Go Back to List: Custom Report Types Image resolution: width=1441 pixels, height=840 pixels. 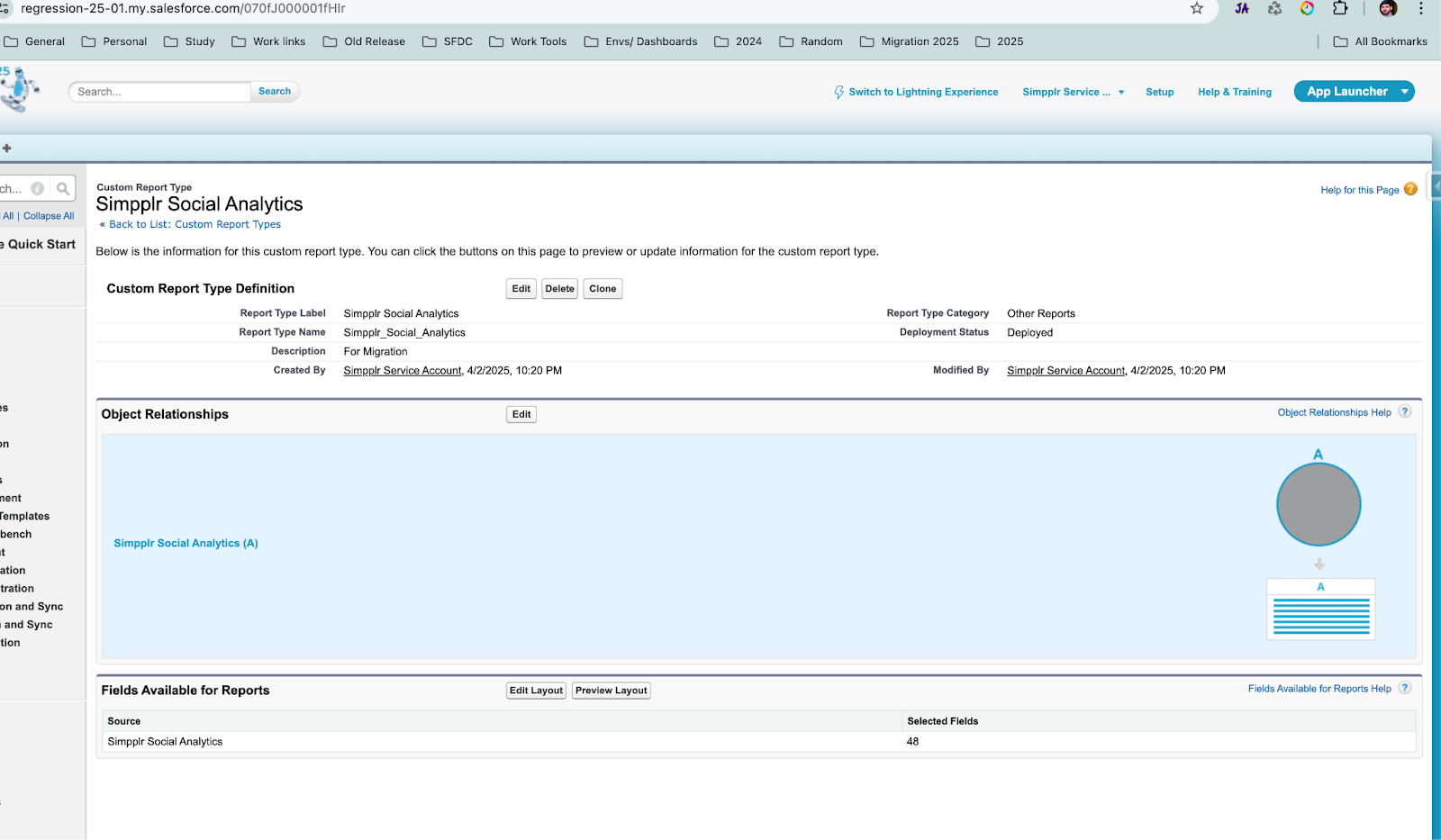[x=195, y=224]
